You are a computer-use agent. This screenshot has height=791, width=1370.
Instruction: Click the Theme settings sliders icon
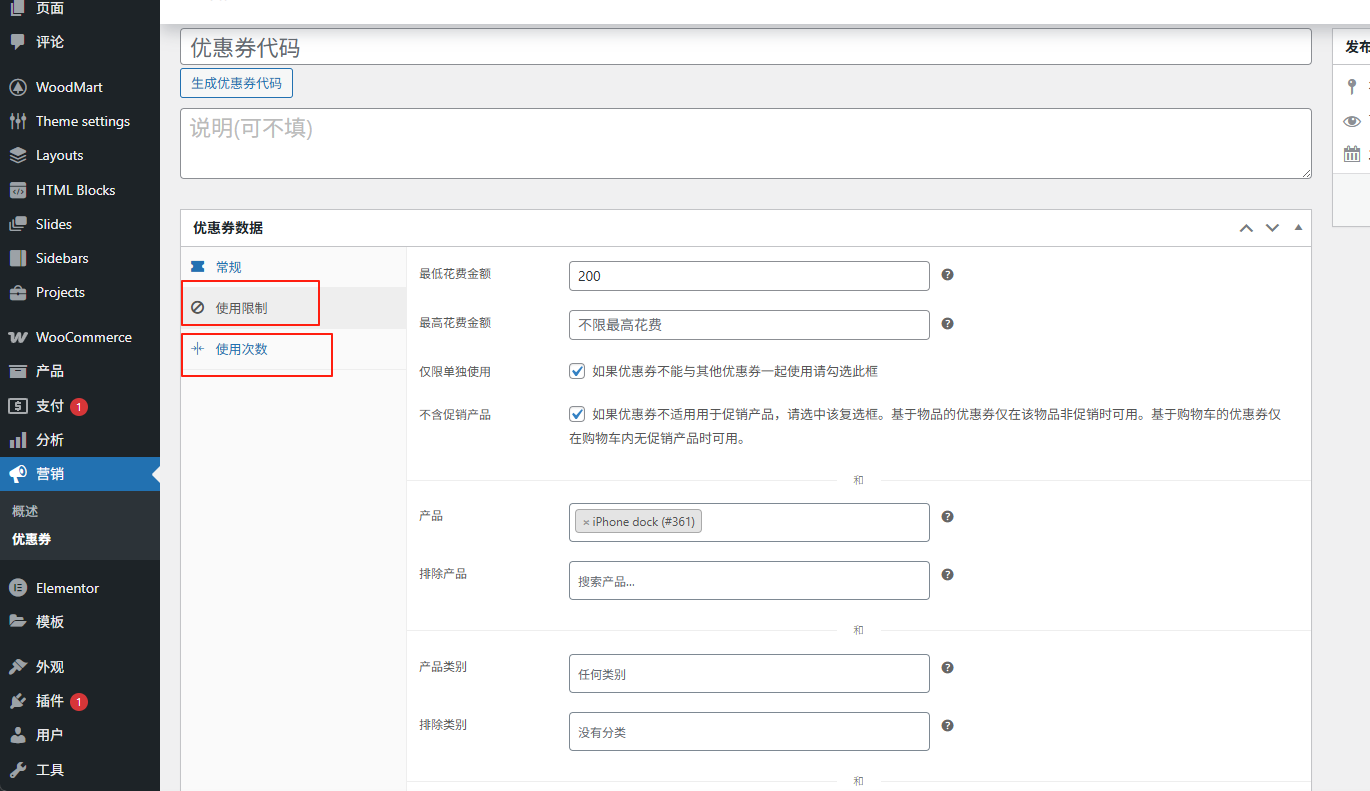coord(17,121)
